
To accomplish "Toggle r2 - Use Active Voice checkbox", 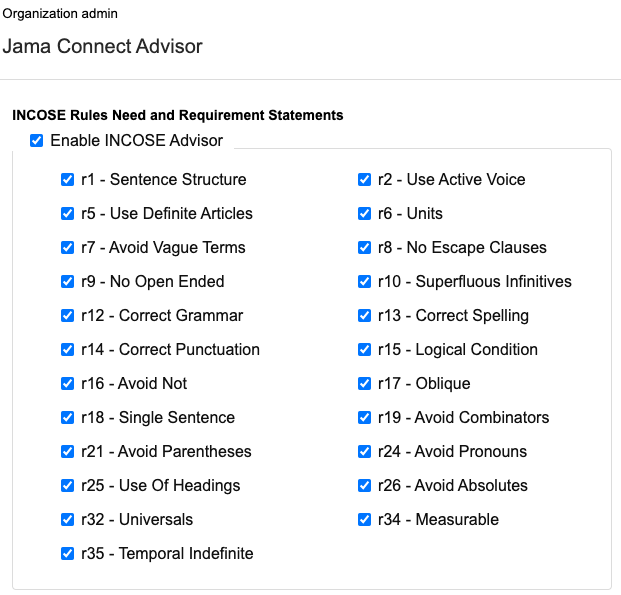I will coord(365,180).
